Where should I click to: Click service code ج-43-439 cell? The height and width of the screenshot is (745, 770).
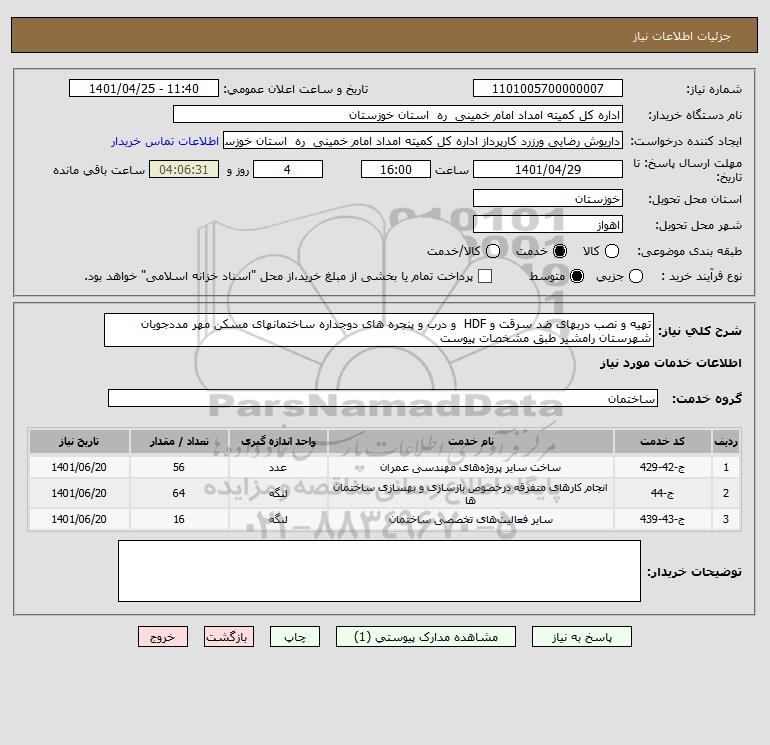[x=662, y=519]
